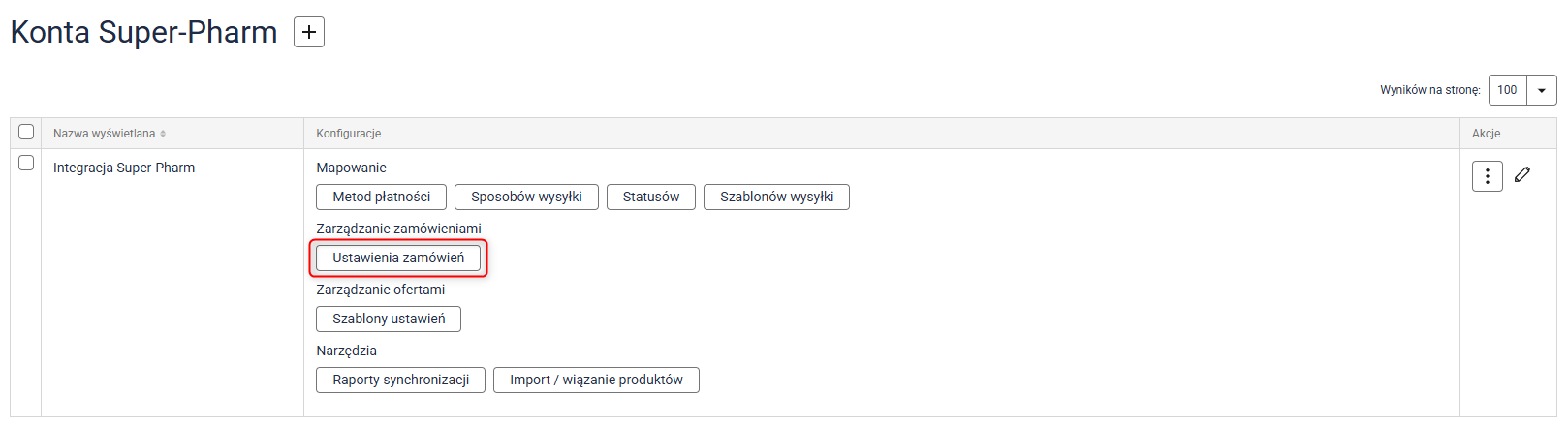
Task: Expand the results per page dropdown arrow
Action: [x=1541, y=90]
